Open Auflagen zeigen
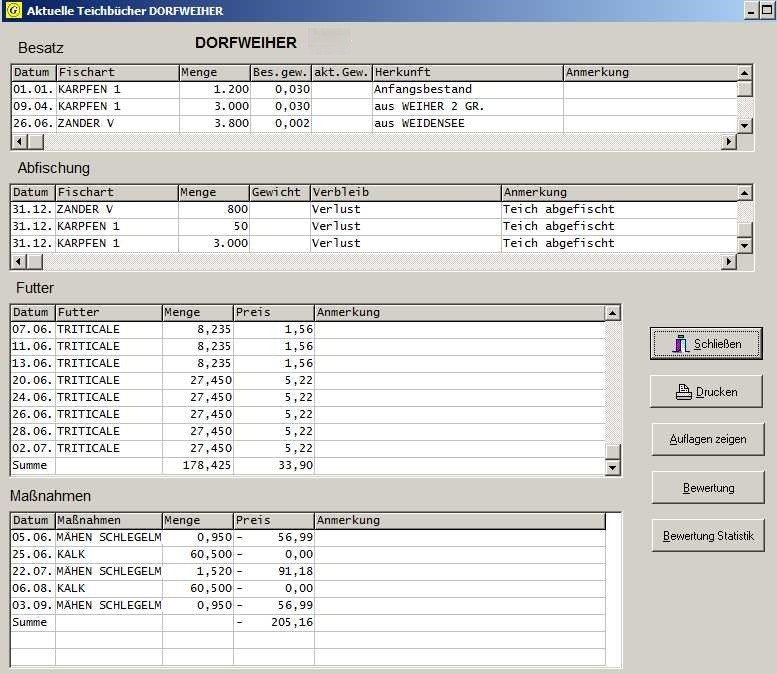 (x=707, y=439)
